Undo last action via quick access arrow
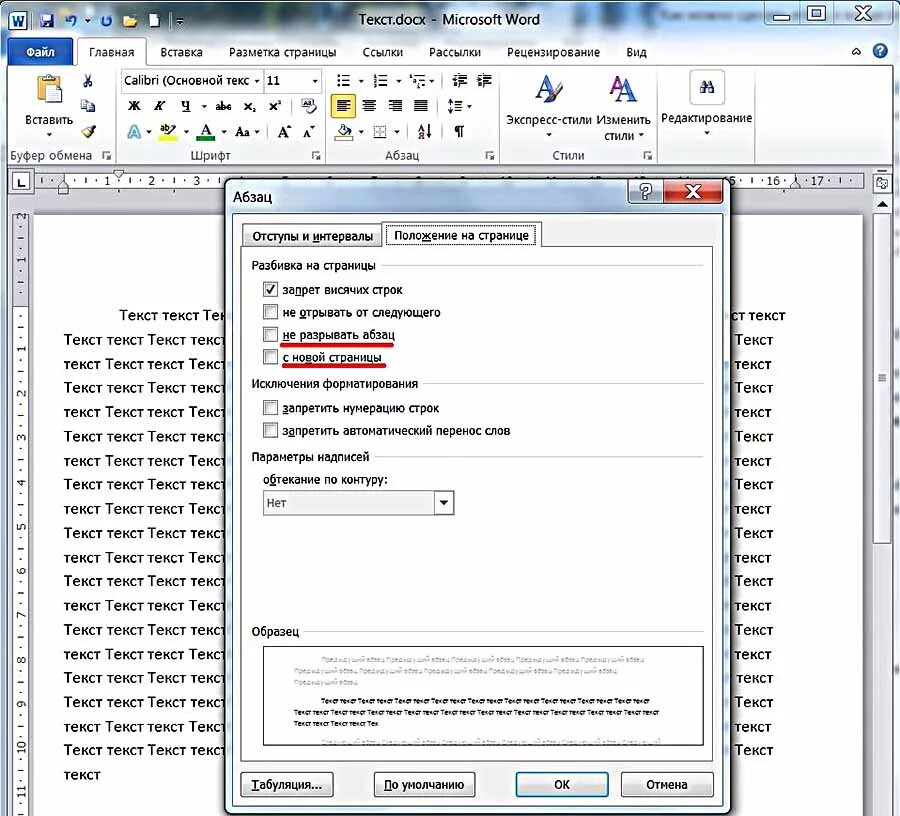 71,21
